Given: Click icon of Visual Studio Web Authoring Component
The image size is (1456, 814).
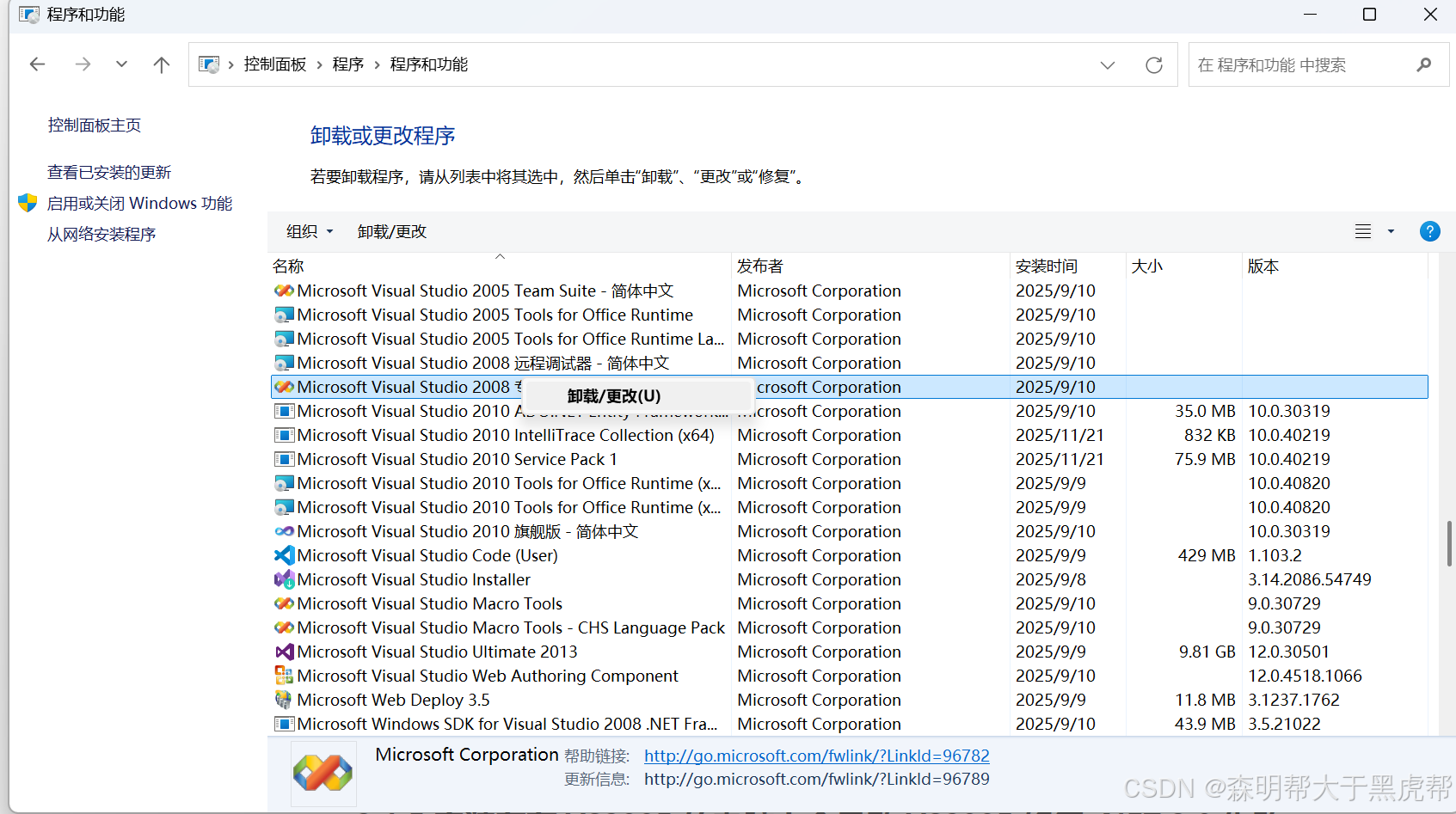Looking at the screenshot, I should [284, 676].
